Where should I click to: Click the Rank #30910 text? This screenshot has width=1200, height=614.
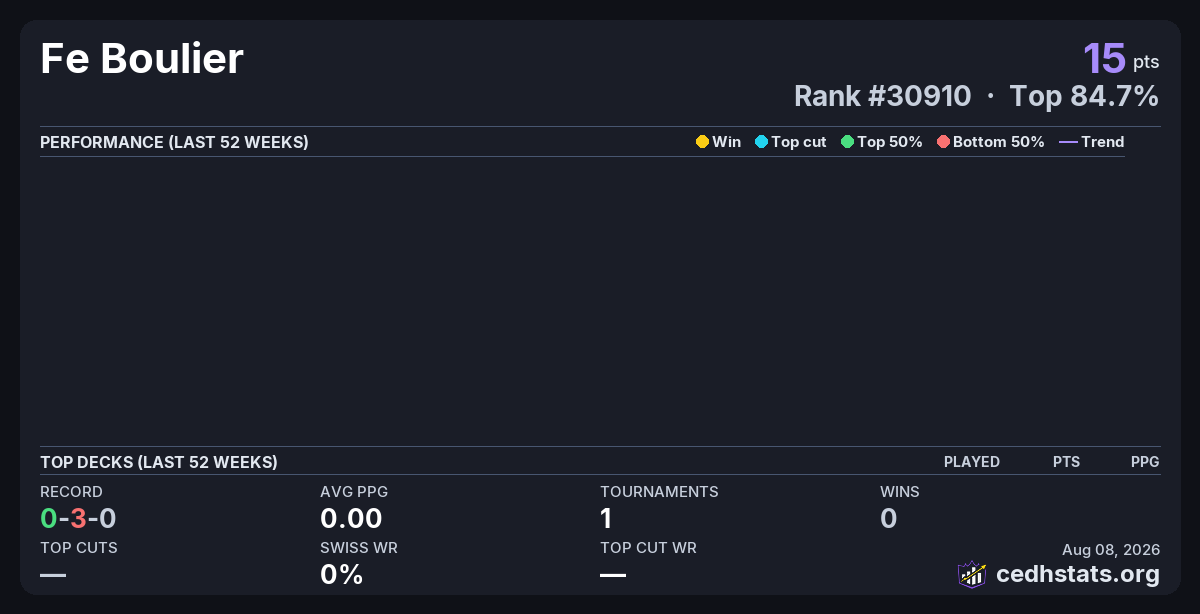882,96
